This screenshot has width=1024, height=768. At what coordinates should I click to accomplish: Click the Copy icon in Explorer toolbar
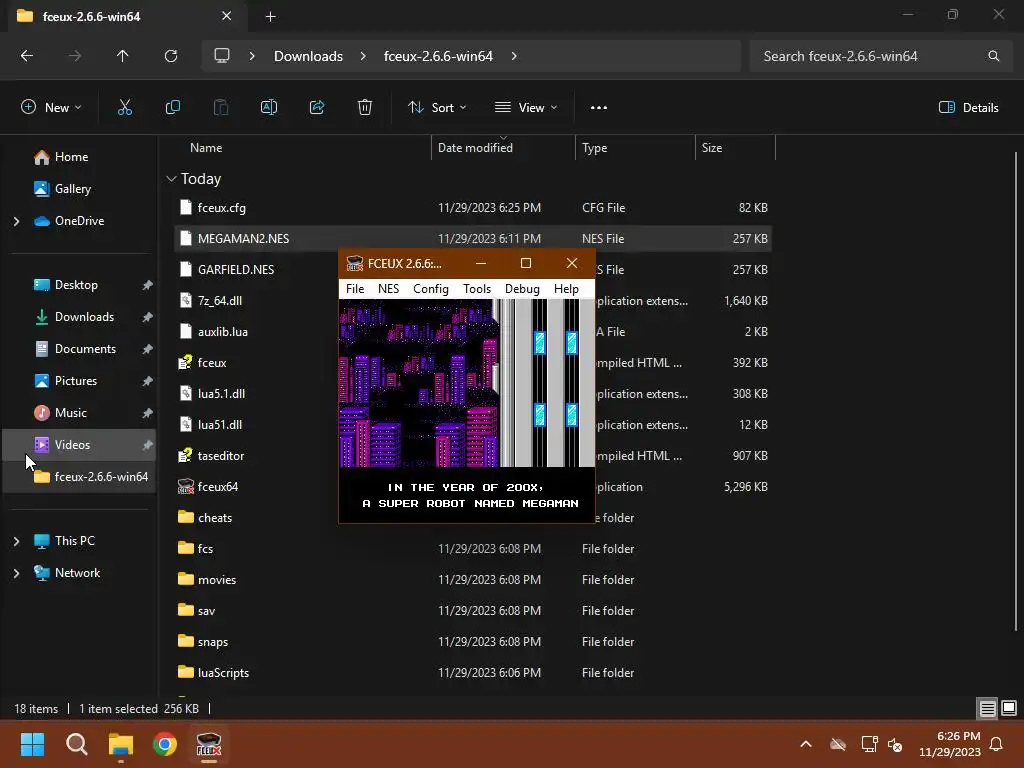(172, 108)
